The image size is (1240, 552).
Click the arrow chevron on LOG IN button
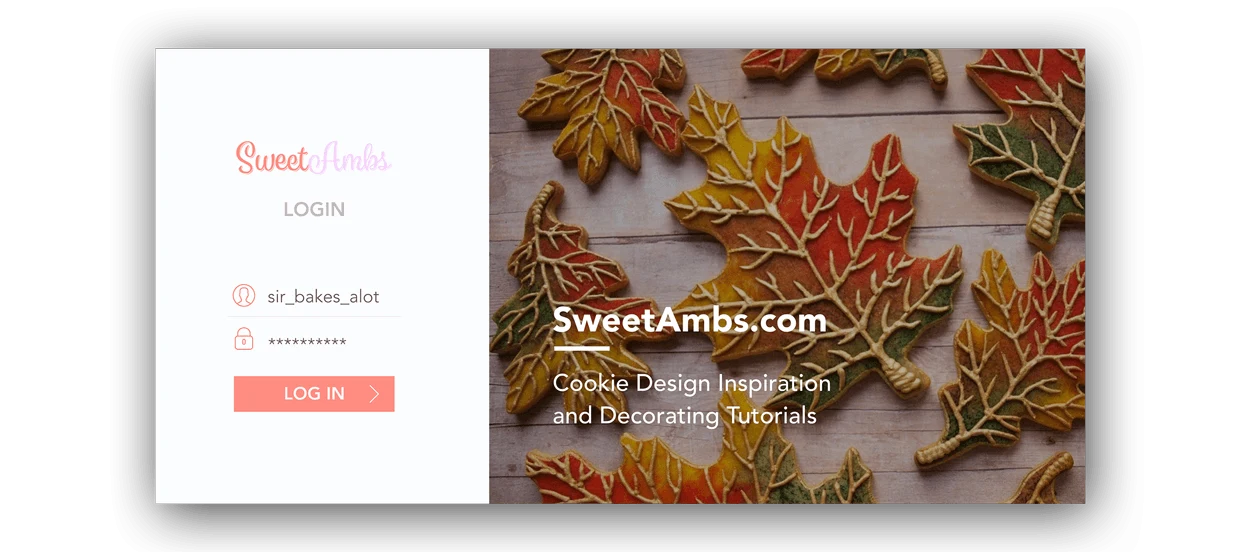click(375, 394)
